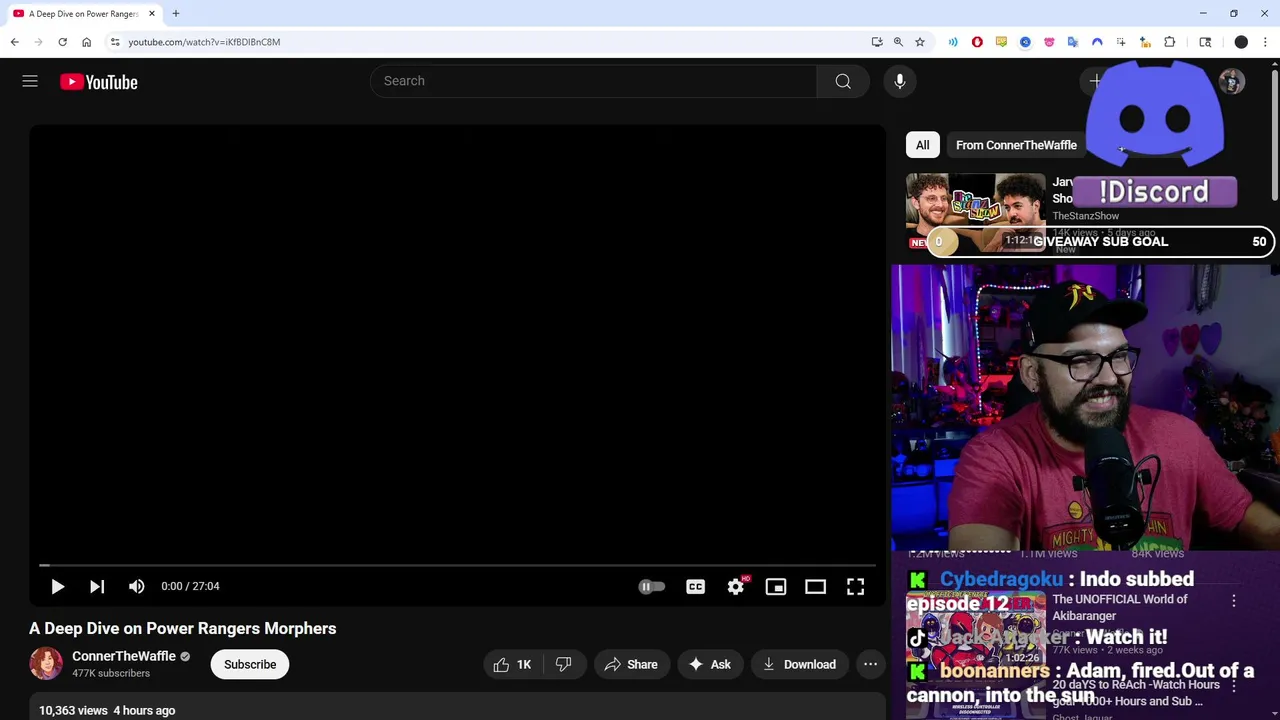Toggle the autoplay switch
1280x720 pixels.
click(651, 586)
